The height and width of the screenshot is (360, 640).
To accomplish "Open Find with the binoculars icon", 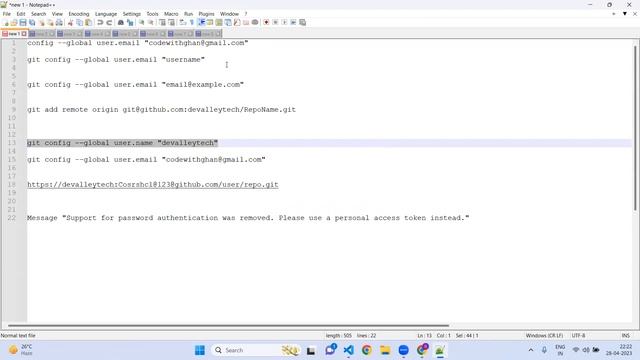I will (121, 22).
